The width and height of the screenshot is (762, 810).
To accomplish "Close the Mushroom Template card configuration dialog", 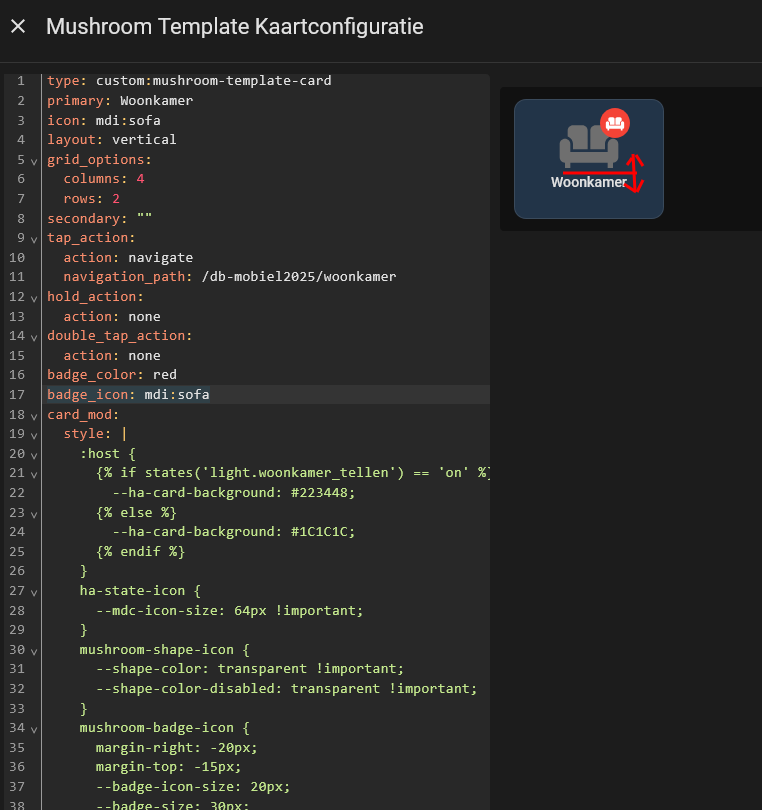I will 18,26.
